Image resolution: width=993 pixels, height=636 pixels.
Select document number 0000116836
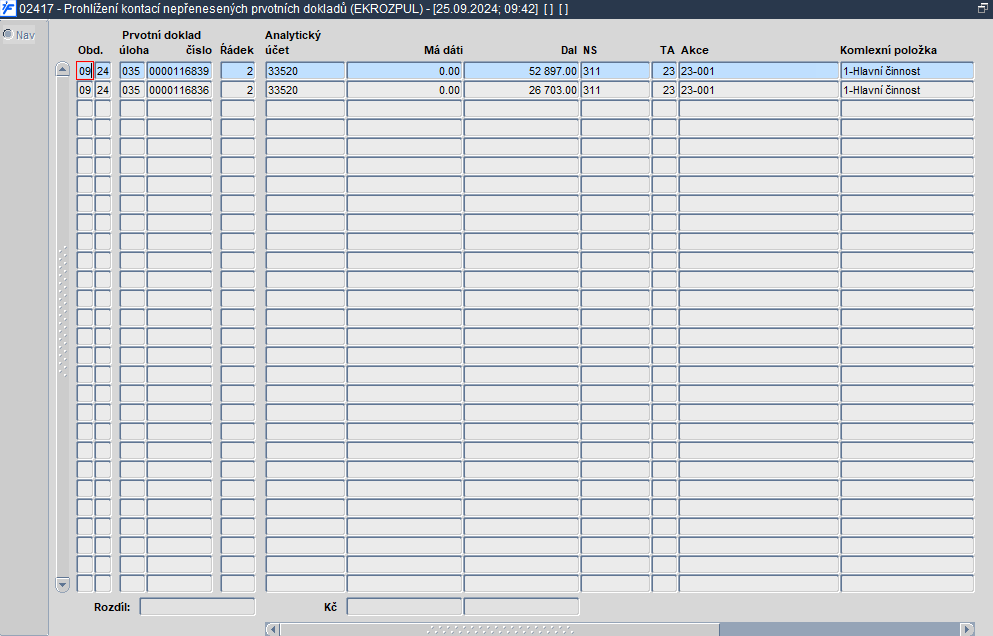(x=179, y=90)
